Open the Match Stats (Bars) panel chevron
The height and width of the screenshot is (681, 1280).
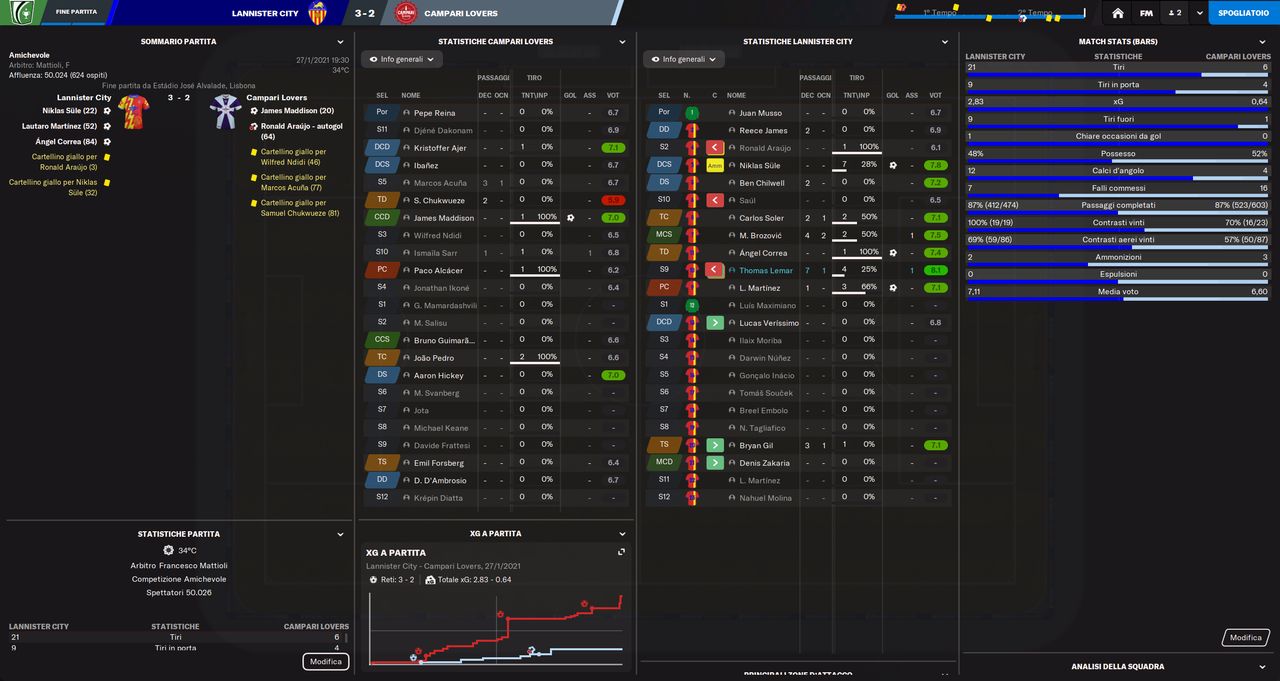click(1263, 42)
